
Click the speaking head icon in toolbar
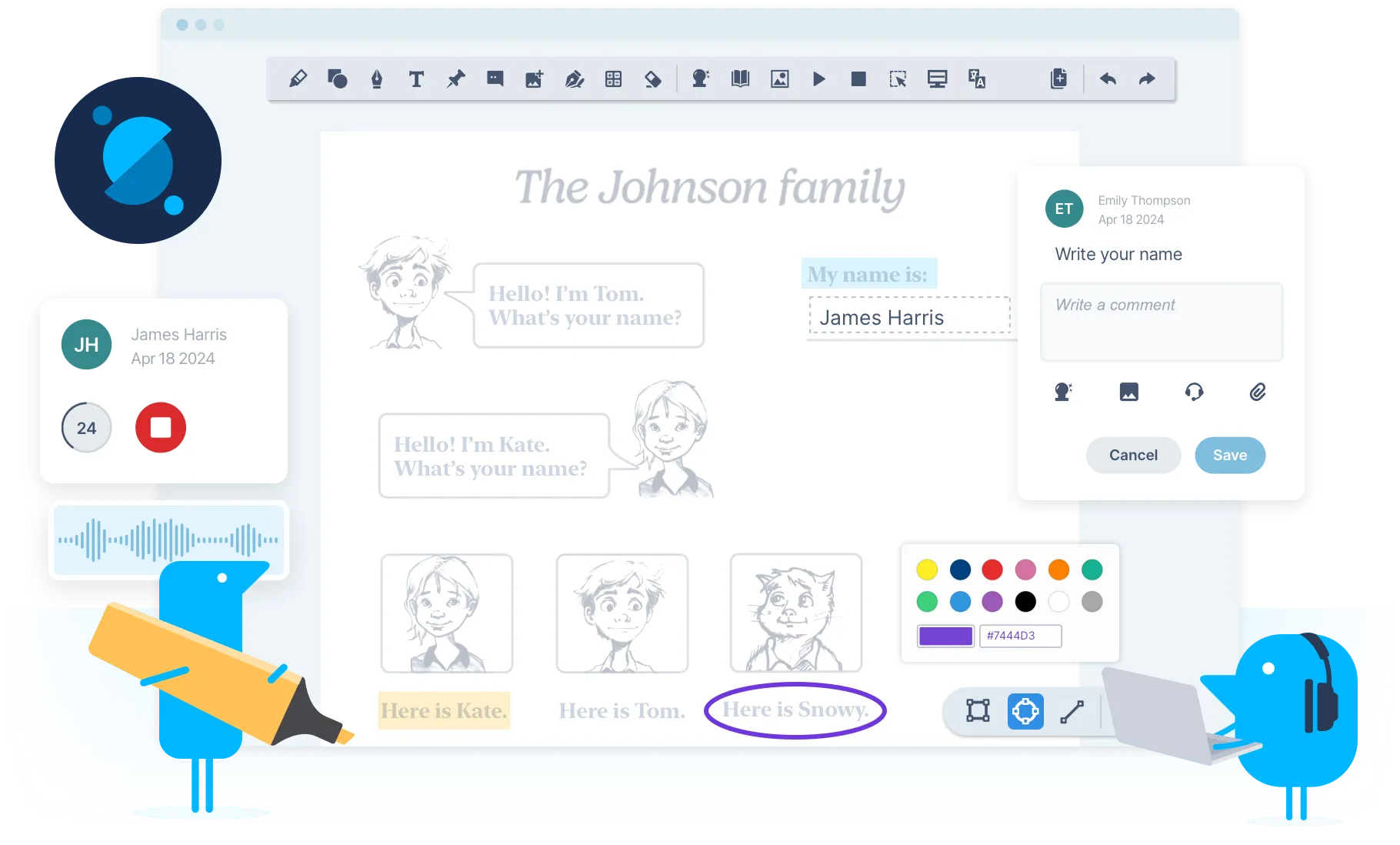click(701, 78)
